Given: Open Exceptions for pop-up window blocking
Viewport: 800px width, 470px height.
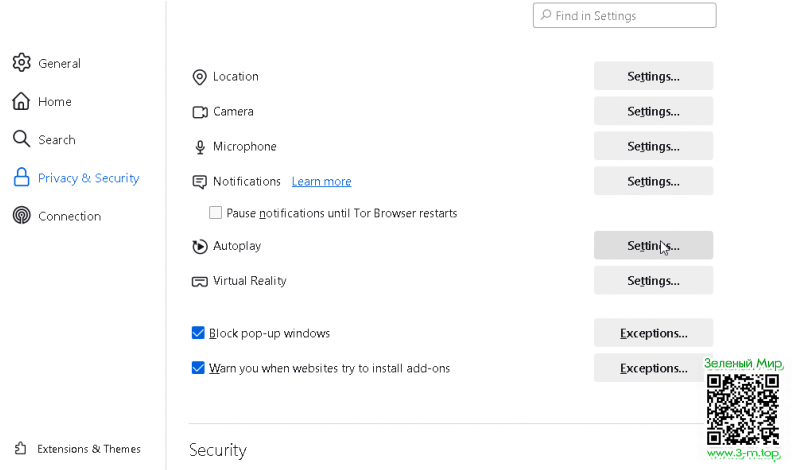Looking at the screenshot, I should 653,333.
